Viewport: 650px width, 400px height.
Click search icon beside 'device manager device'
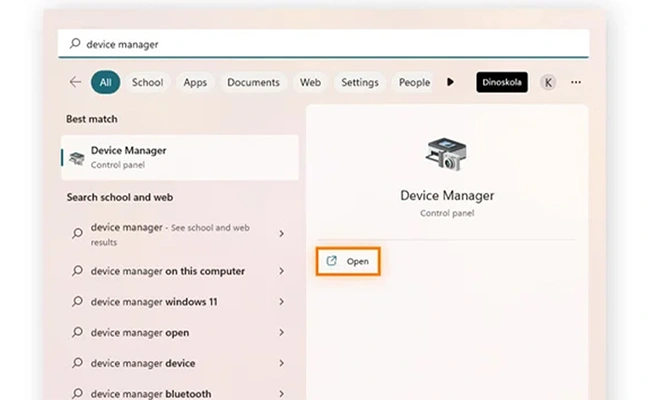point(77,363)
